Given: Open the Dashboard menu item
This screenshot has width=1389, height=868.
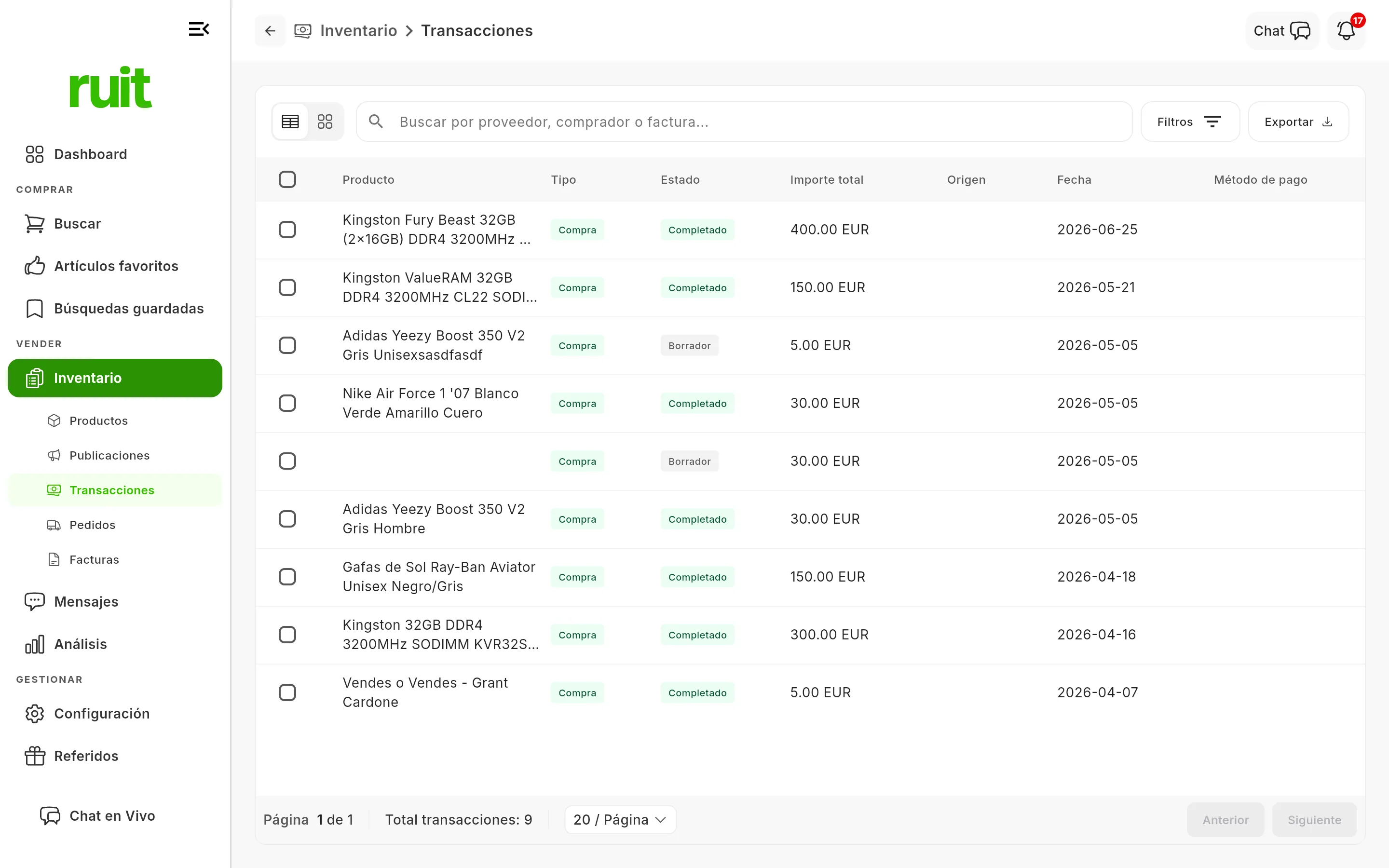Looking at the screenshot, I should pos(115,154).
